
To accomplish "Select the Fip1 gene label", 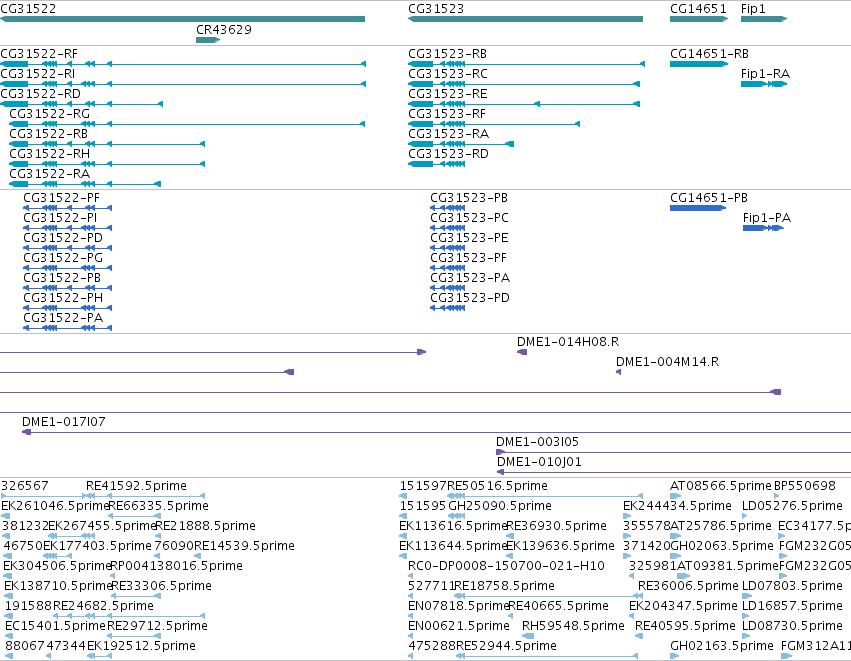I will 753,9.
